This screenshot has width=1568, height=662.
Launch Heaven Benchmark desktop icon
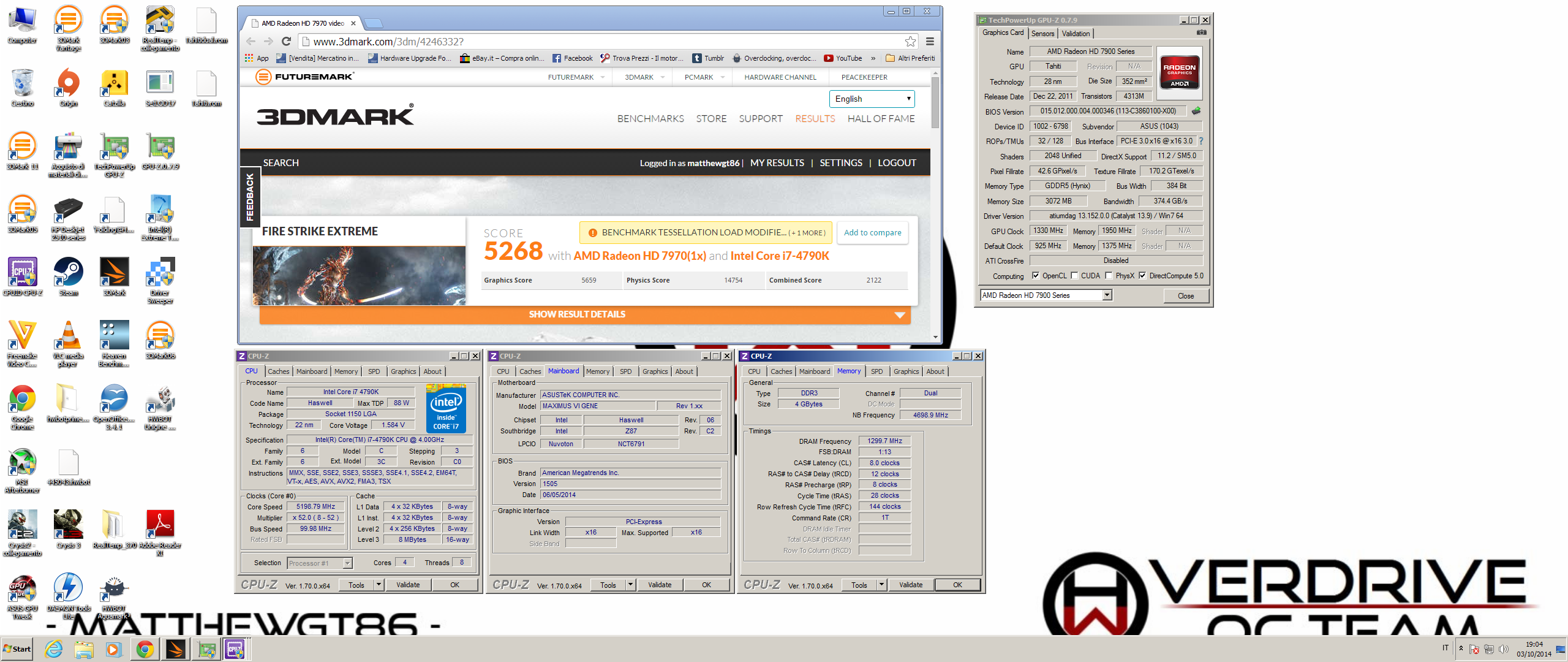point(115,344)
